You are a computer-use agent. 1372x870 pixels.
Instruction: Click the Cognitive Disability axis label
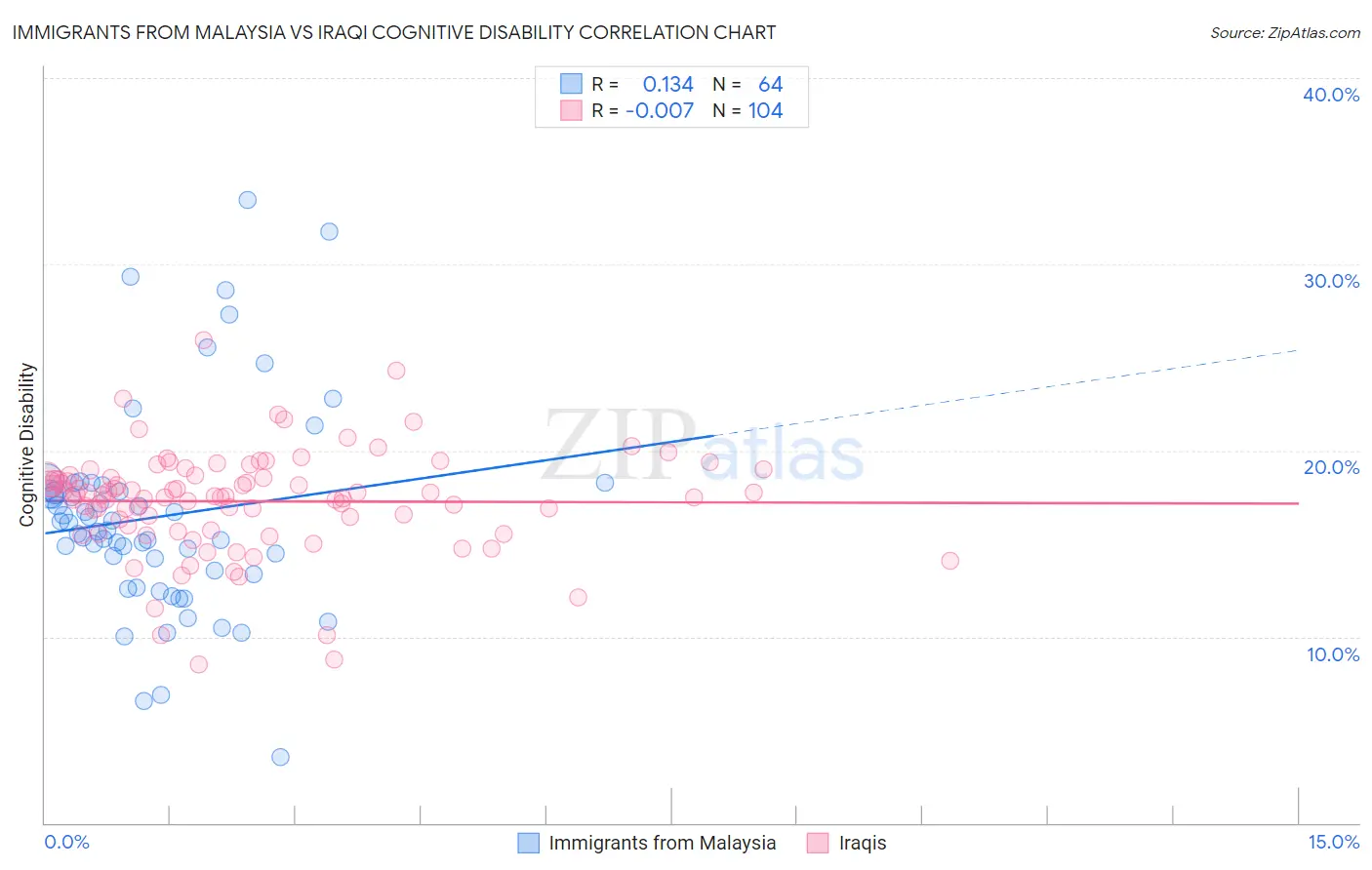click(x=27, y=445)
